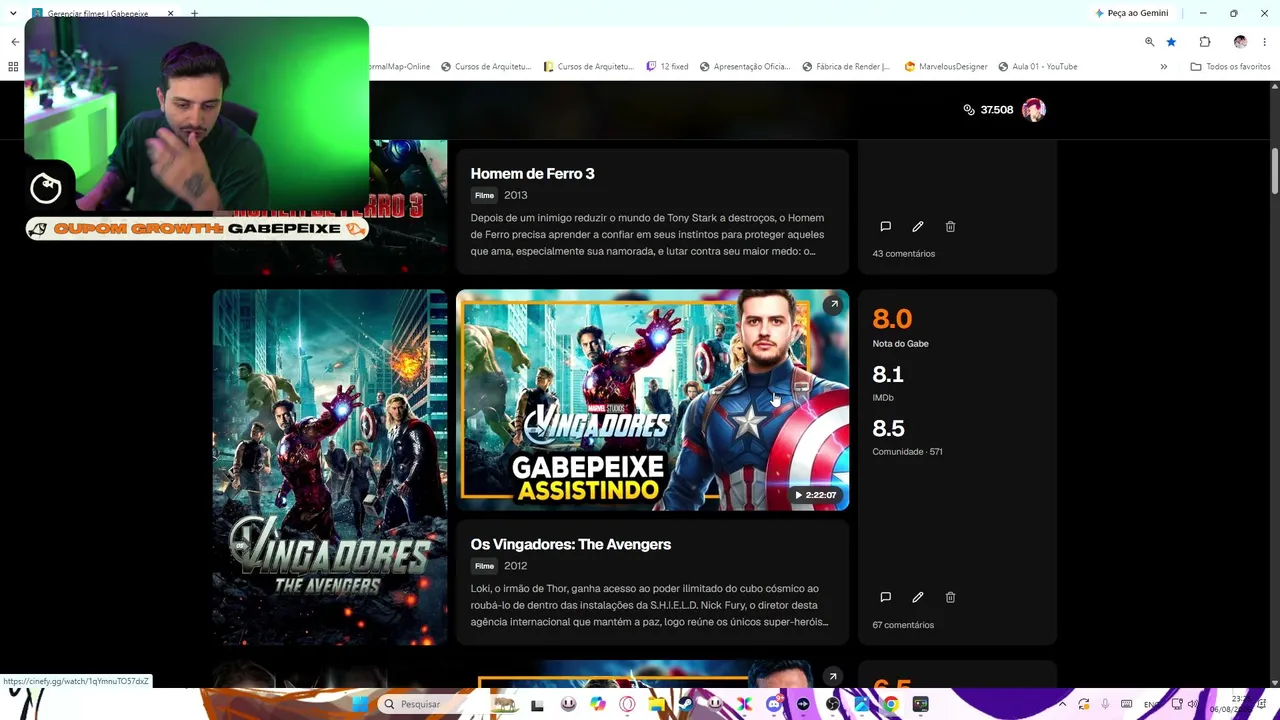Click the Vingadores description text

click(650, 605)
